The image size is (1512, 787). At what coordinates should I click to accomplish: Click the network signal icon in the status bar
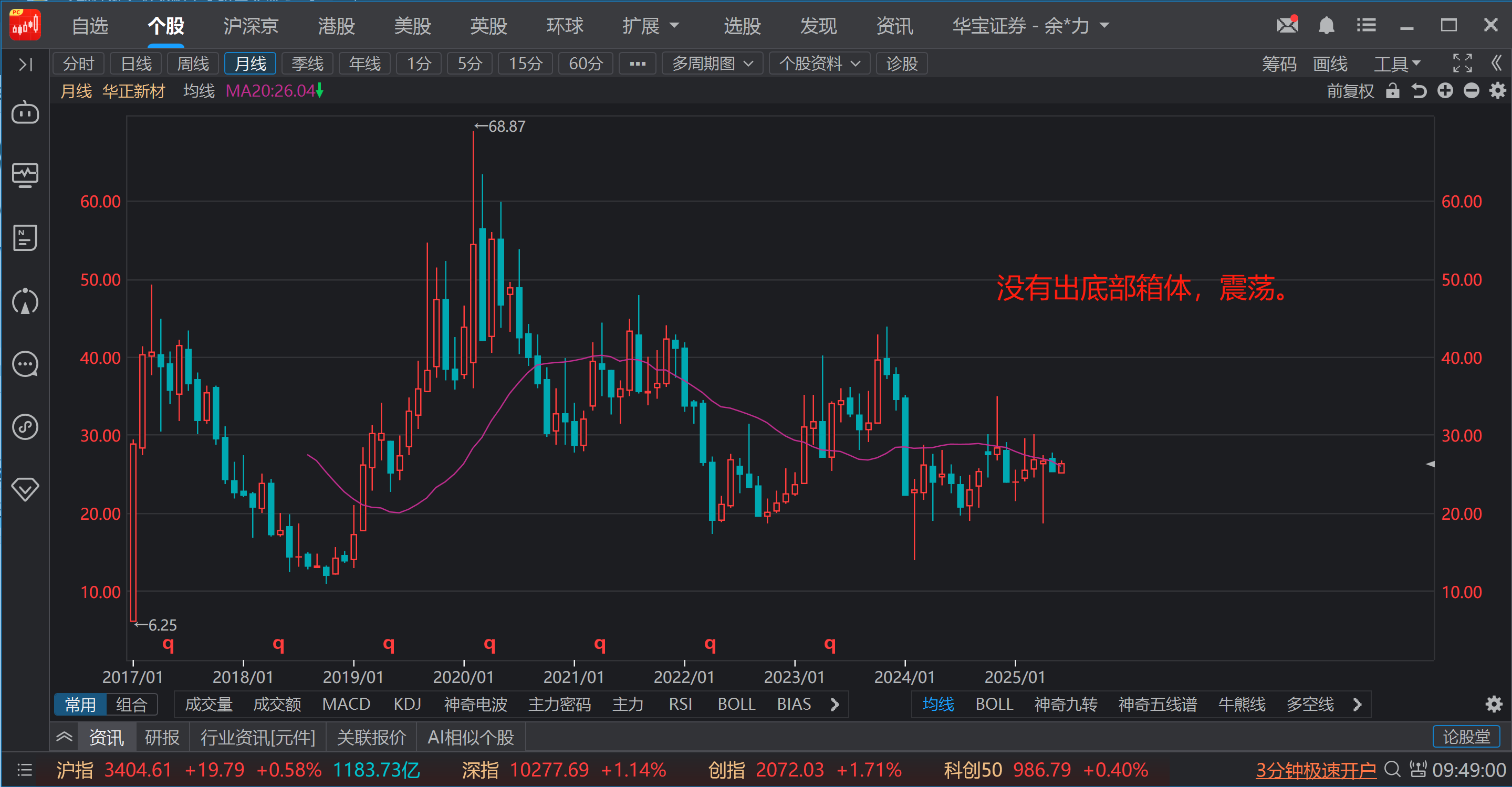(x=1418, y=769)
